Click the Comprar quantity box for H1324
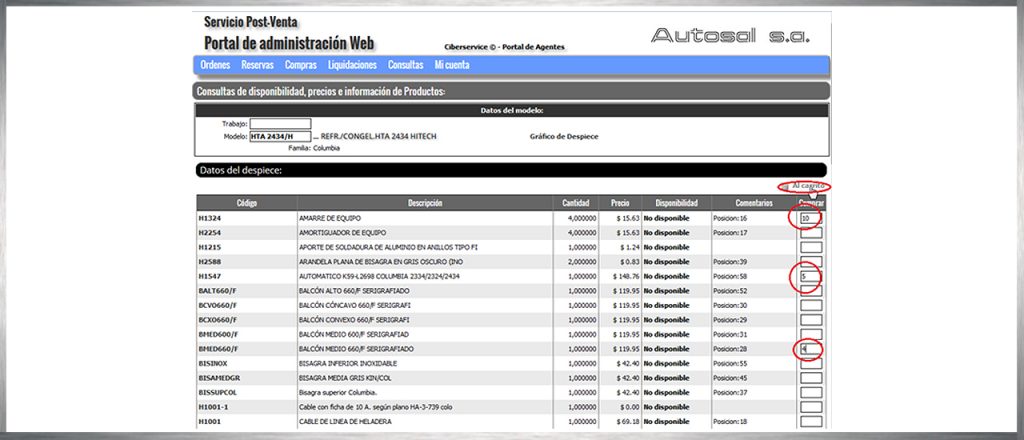1024x440 pixels. coord(810,217)
